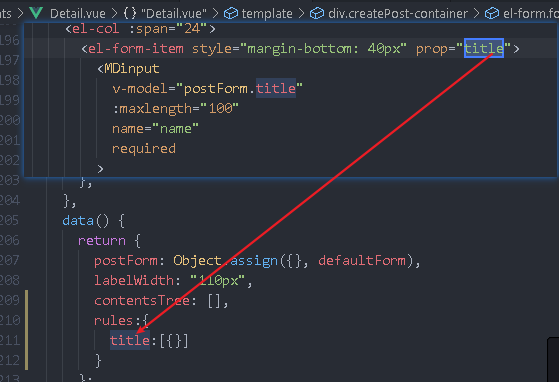Open div.createPost-container breadcrumb
The height and width of the screenshot is (382, 559).
pos(398,14)
